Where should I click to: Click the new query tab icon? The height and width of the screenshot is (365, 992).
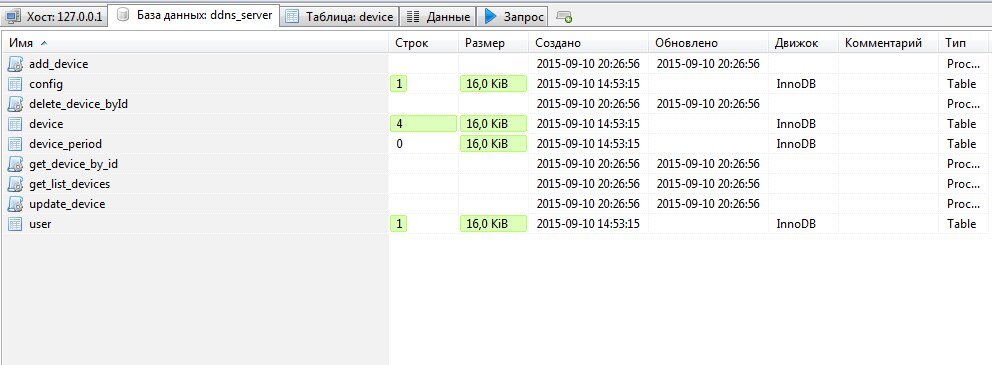click(564, 17)
